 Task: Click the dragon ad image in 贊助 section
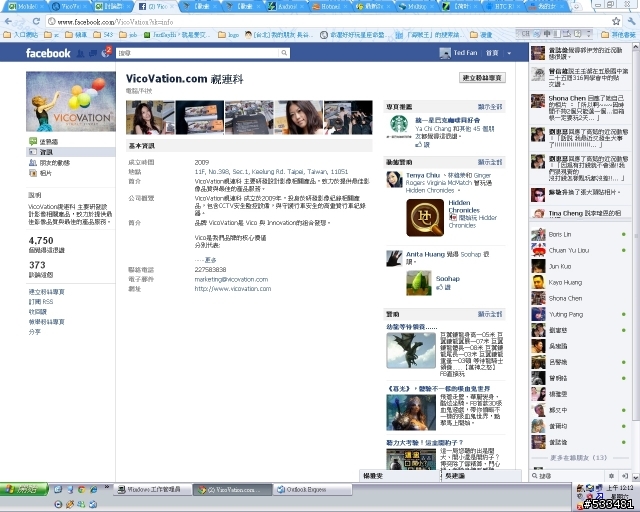(411, 350)
